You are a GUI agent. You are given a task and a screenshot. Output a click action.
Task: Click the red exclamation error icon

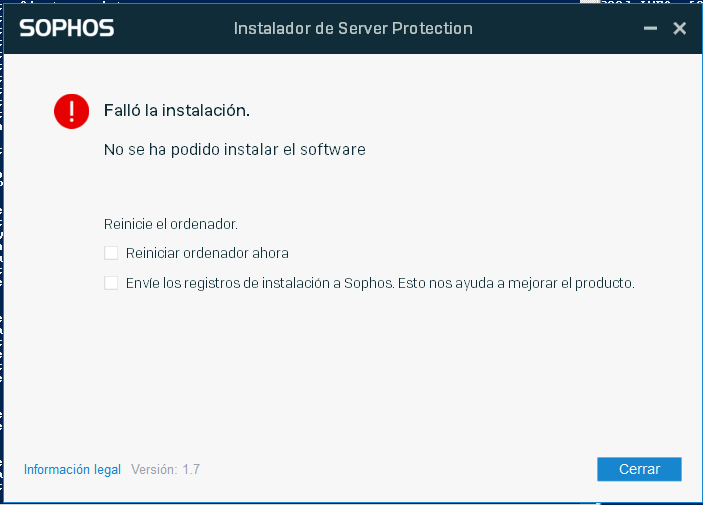(71, 111)
